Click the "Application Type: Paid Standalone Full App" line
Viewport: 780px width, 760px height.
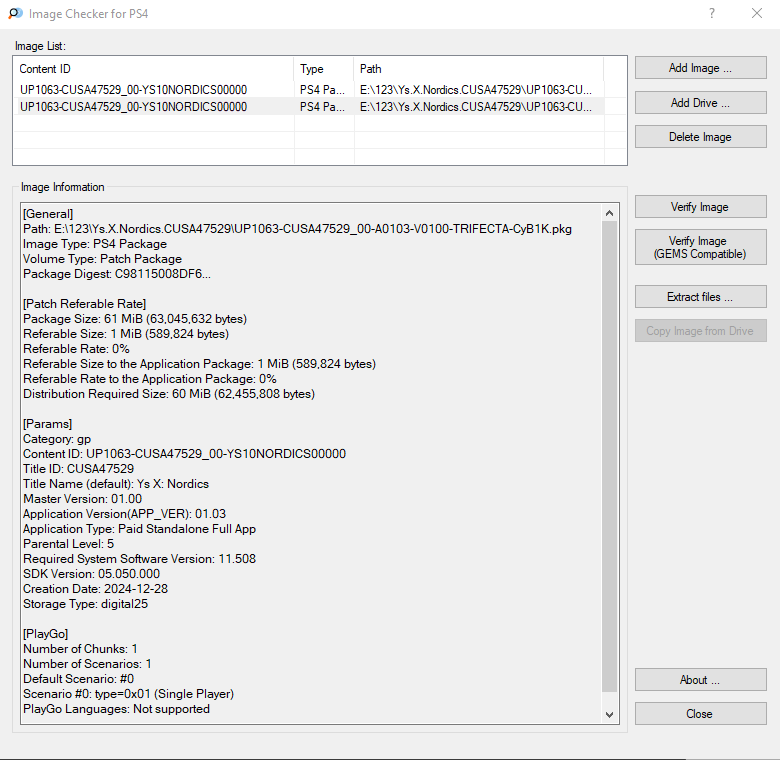[x=139, y=528]
